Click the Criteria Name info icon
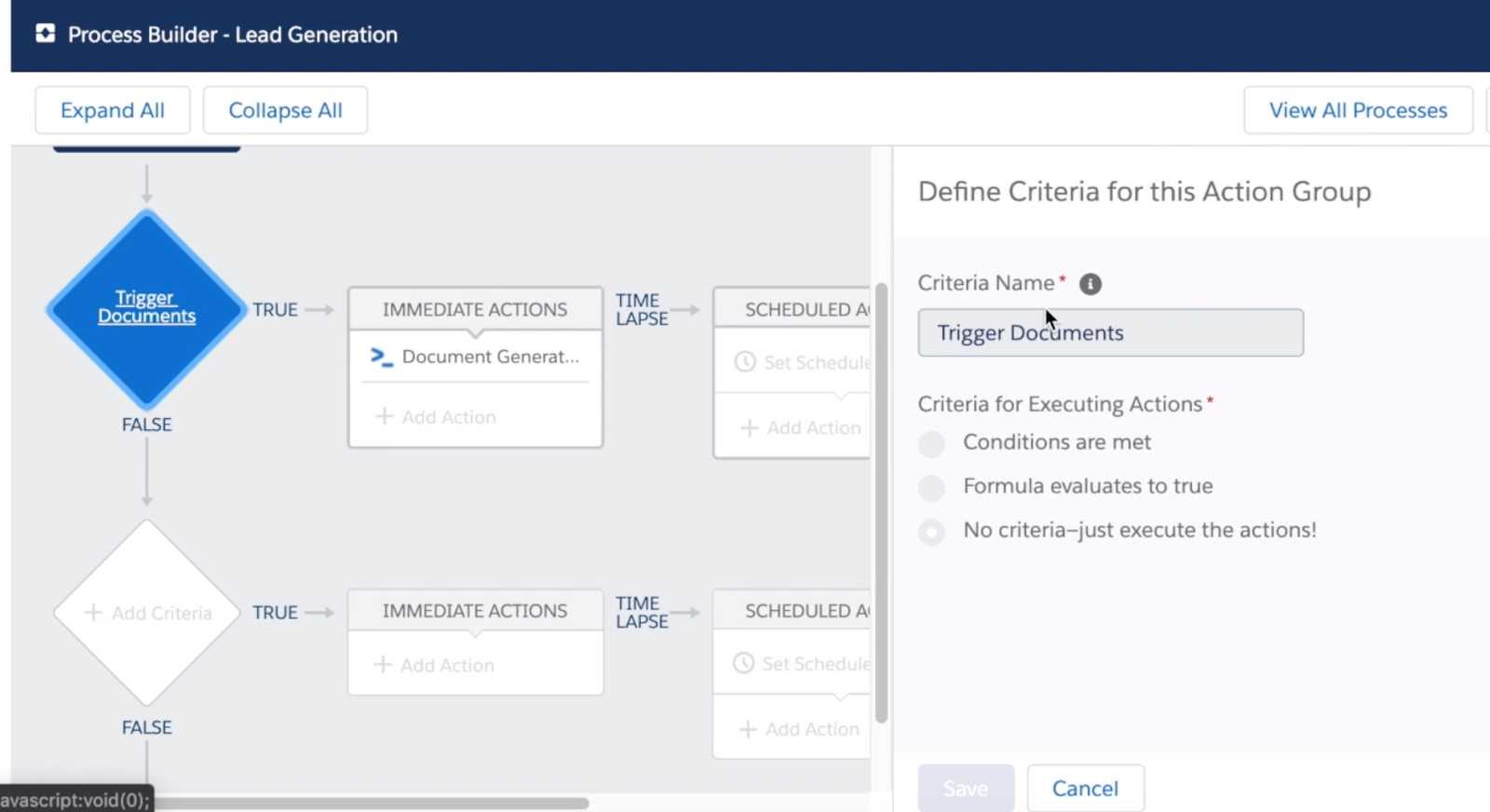 point(1090,284)
